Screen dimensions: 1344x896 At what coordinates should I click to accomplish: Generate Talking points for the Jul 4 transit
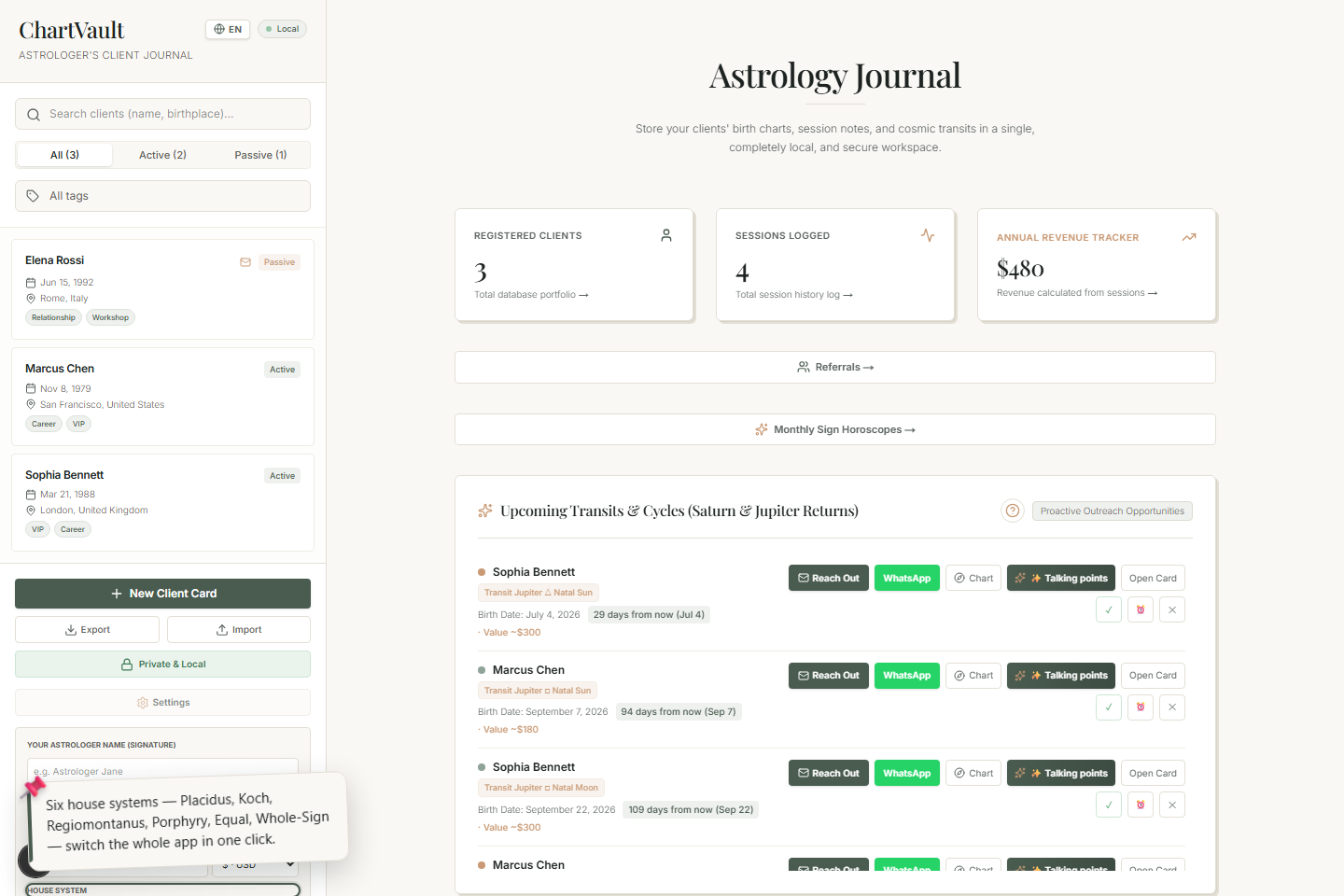1061,578
